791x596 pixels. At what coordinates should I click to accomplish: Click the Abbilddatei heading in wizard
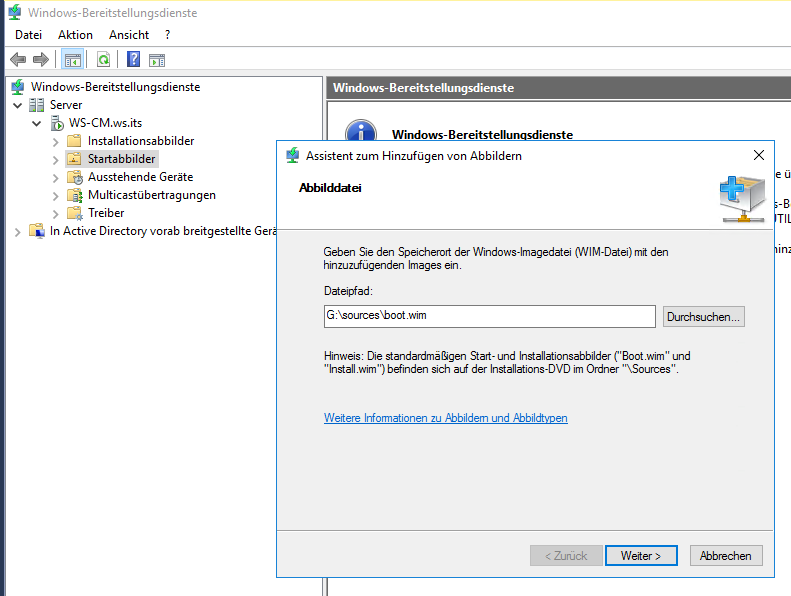(x=330, y=188)
